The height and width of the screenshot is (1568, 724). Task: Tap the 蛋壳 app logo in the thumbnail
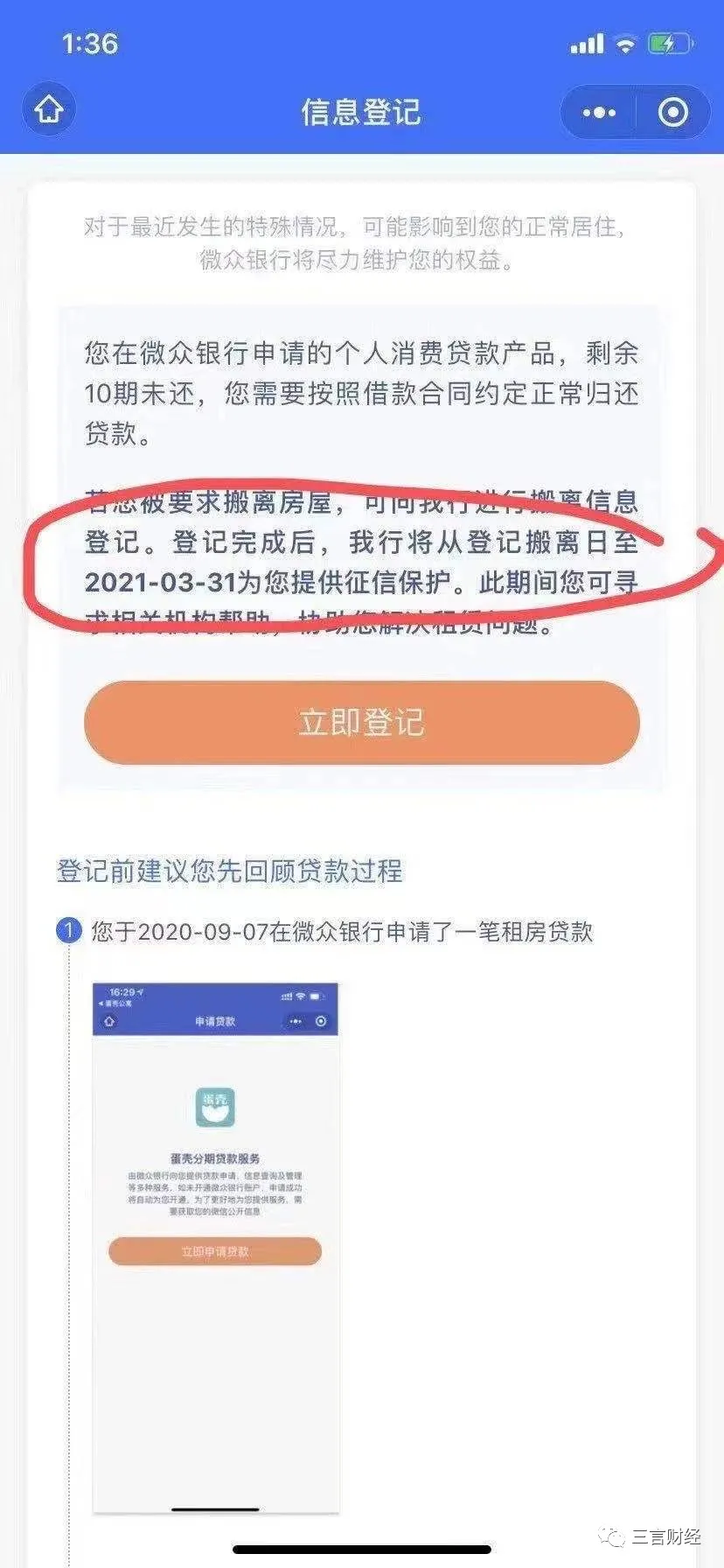215,1108
